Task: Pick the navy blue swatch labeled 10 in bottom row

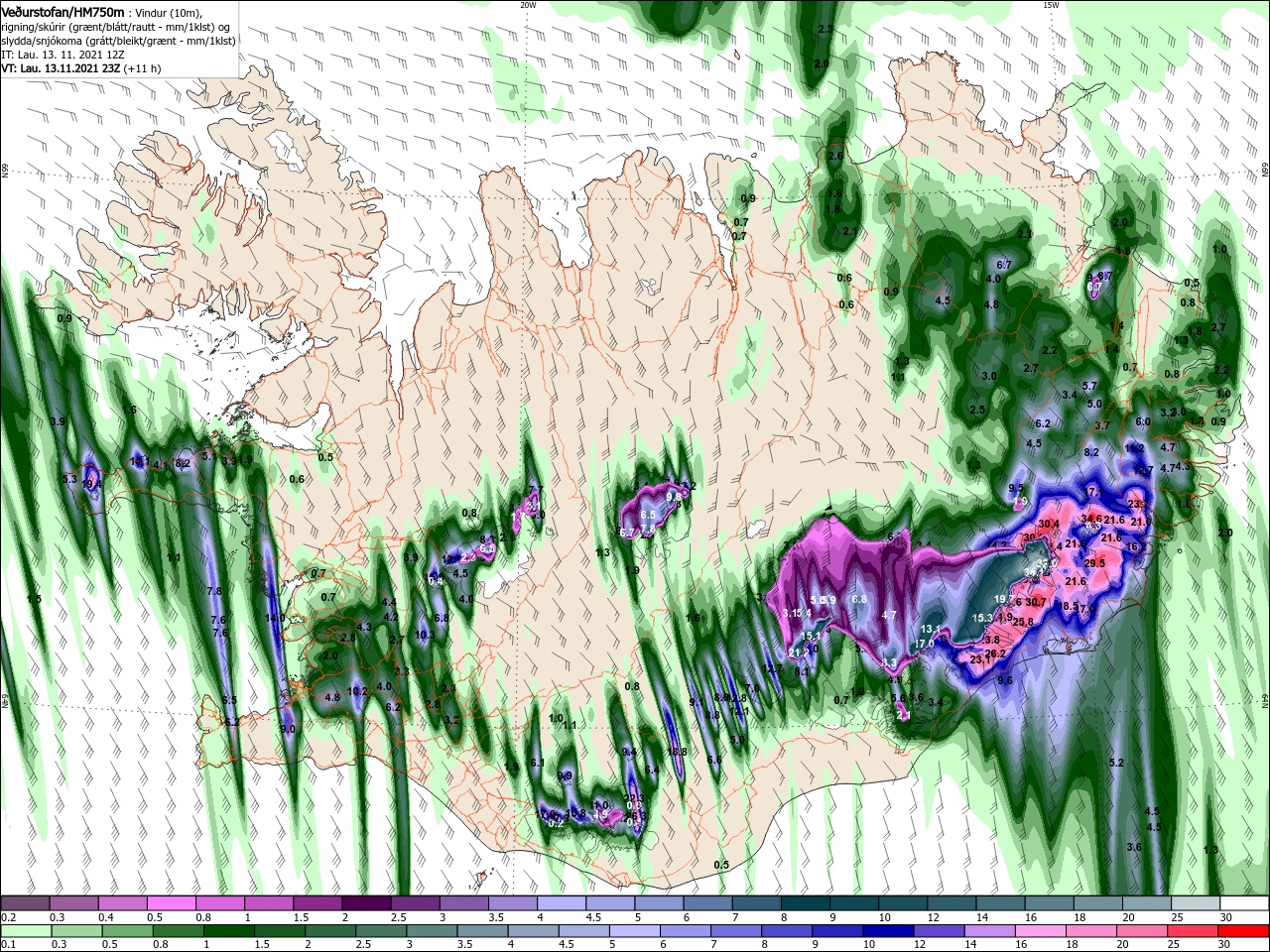Action: [889, 931]
